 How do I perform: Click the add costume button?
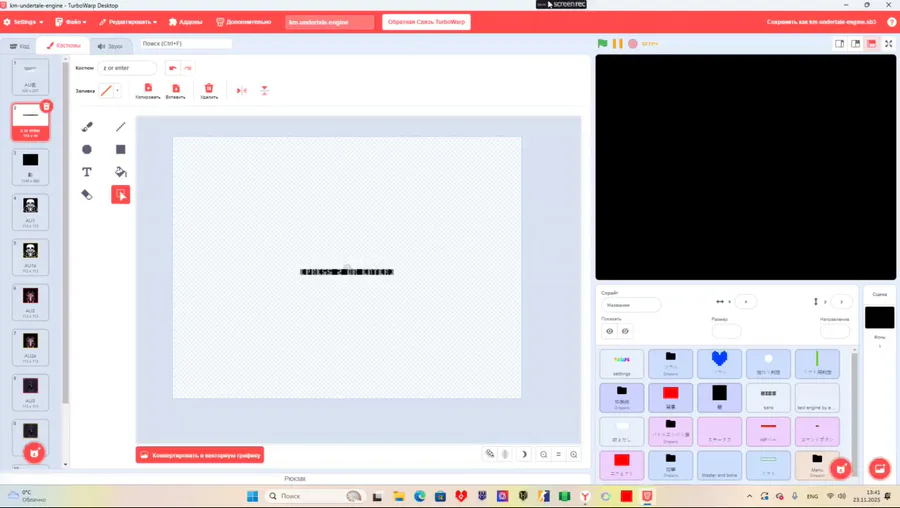click(x=34, y=453)
